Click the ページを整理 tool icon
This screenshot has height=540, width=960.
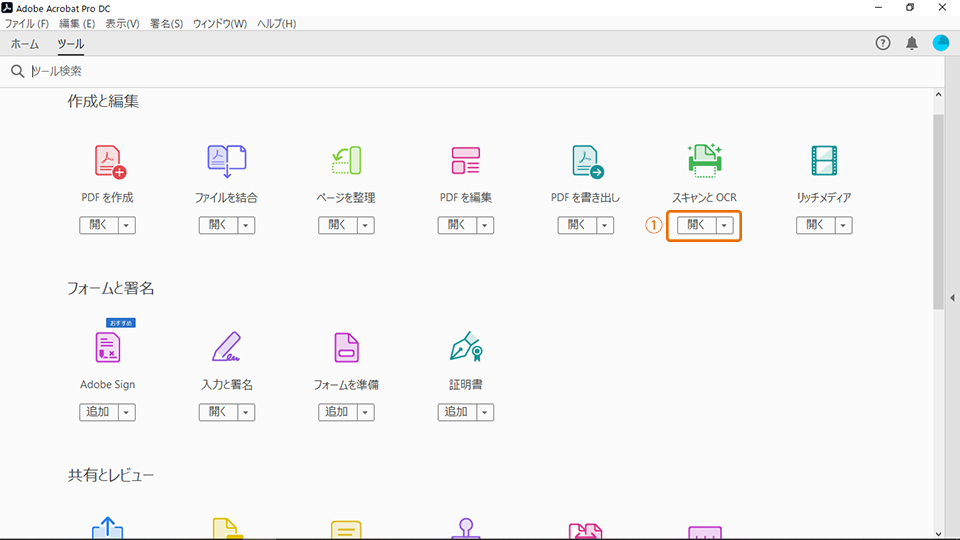[347, 161]
